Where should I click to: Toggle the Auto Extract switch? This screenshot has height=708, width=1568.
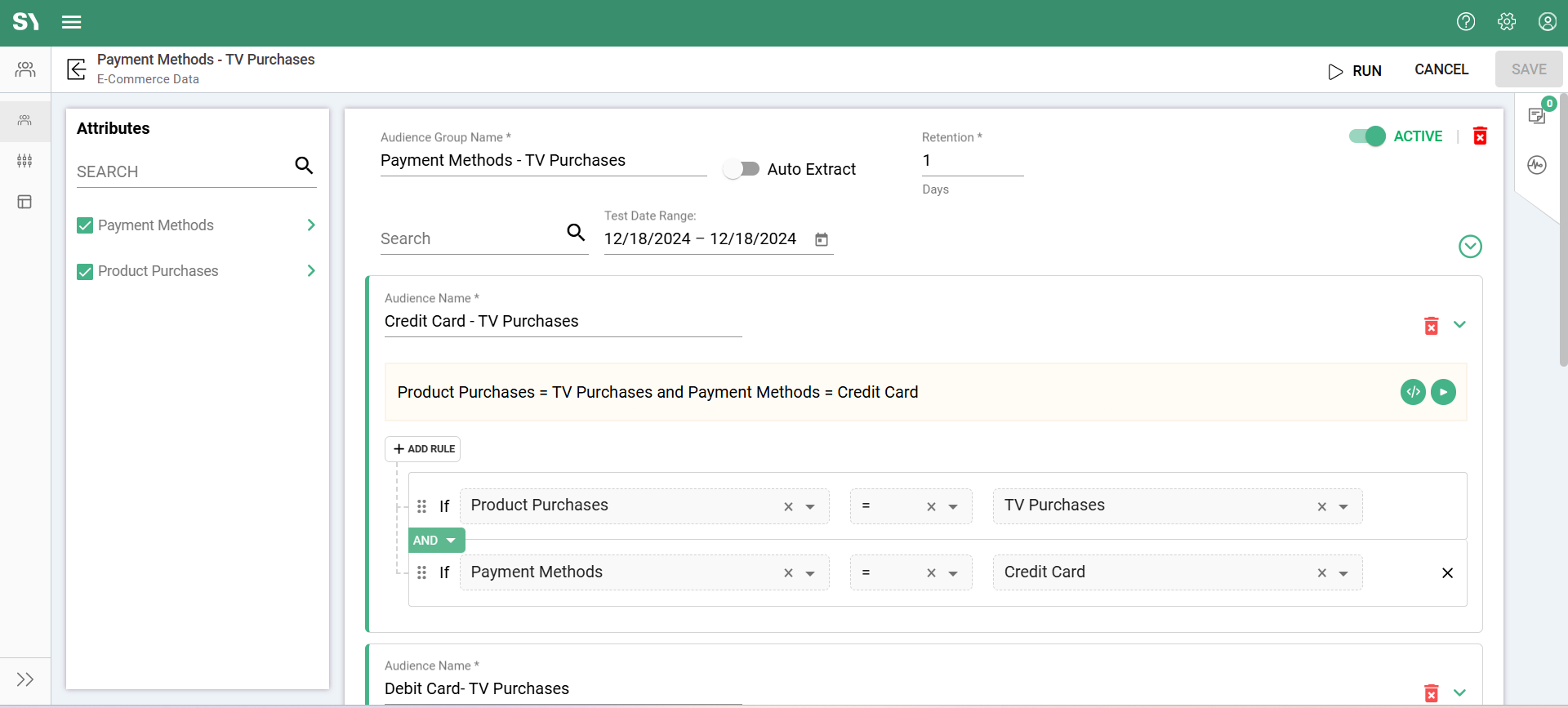pyautogui.click(x=742, y=169)
